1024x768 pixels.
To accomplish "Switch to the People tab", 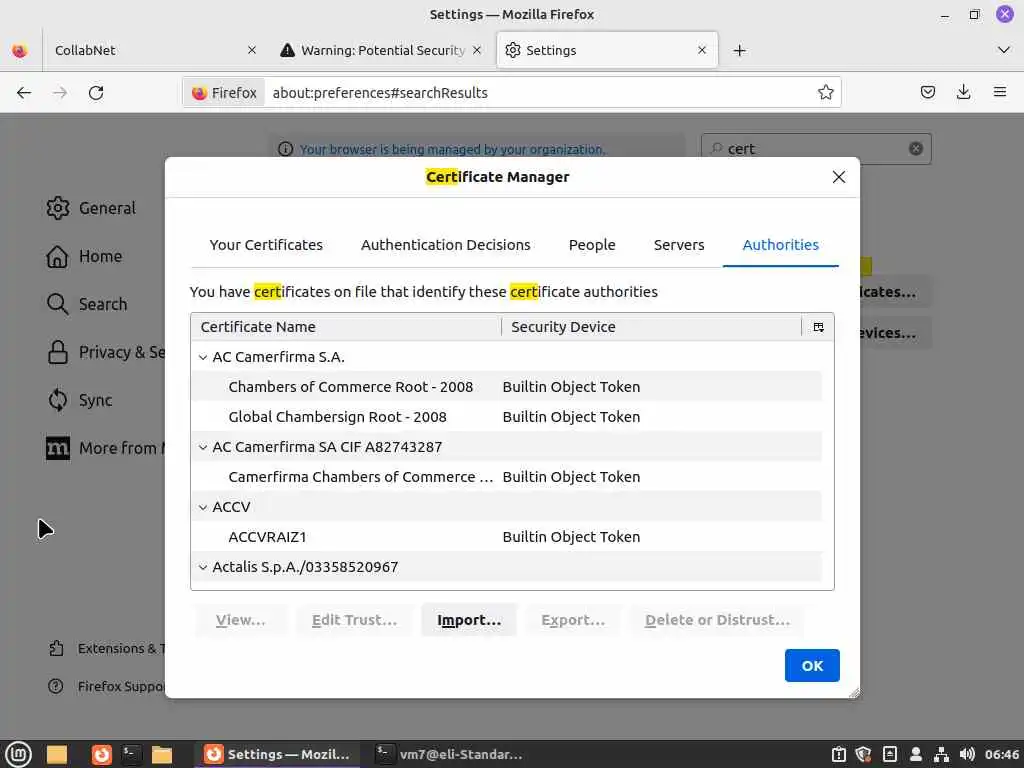I will click(x=592, y=245).
